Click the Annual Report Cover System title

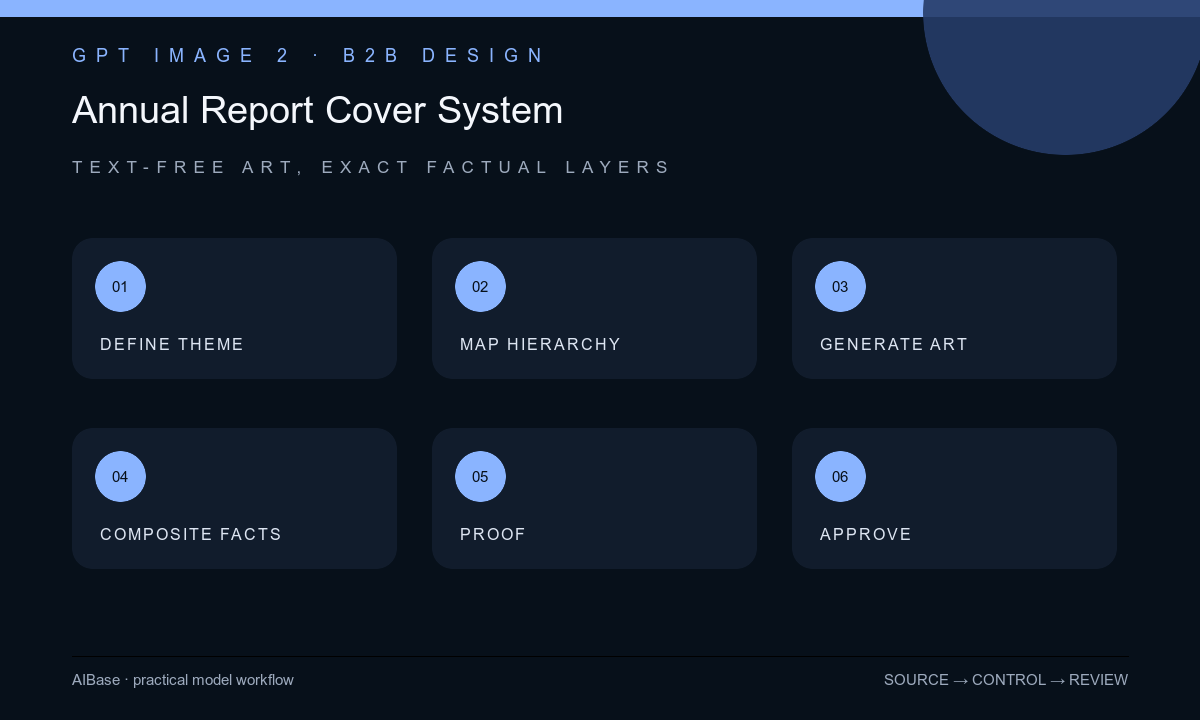317,110
